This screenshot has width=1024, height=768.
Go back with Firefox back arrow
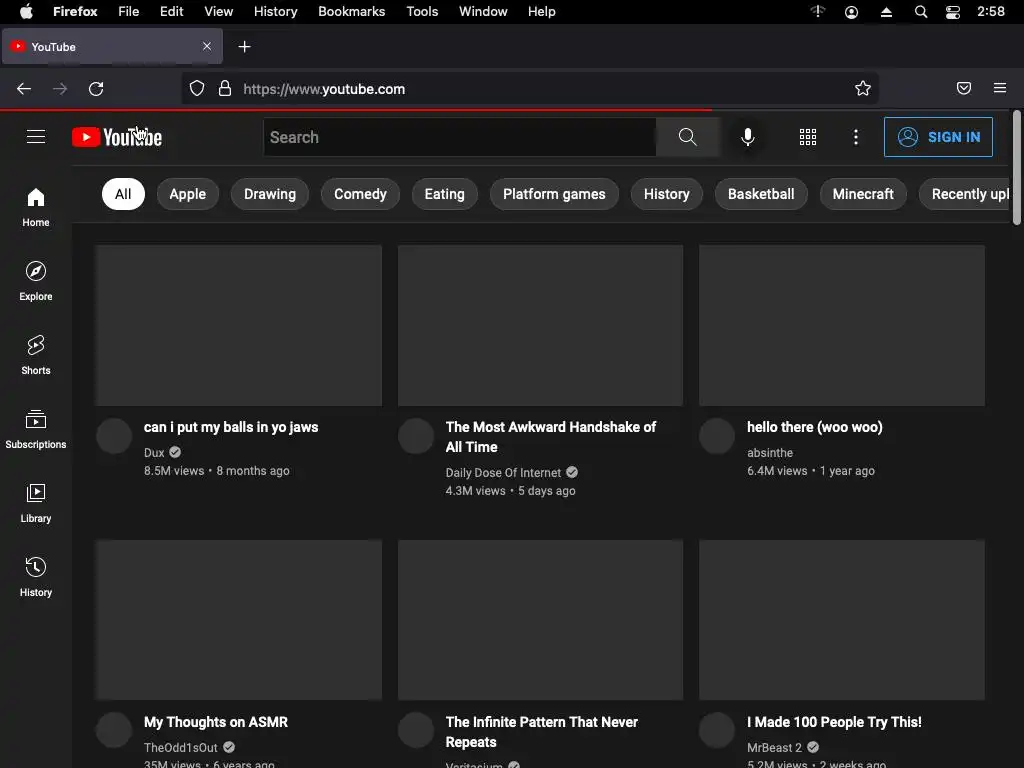point(24,89)
